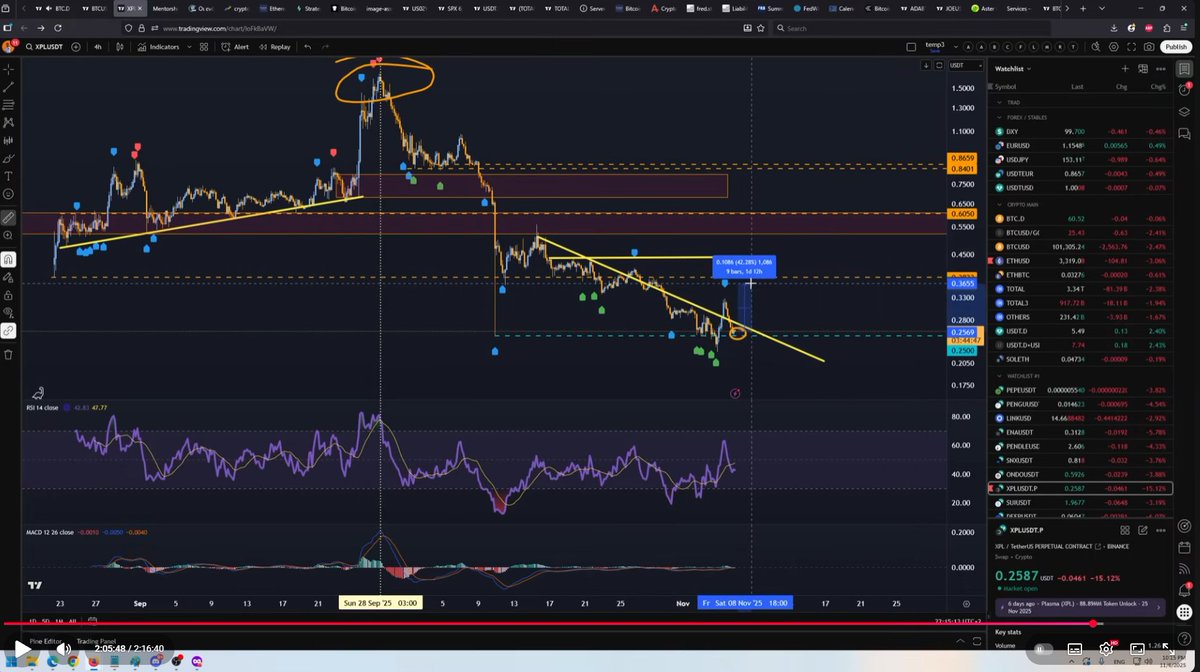Open the 4h timeframe selector
Image resolution: width=1200 pixels, height=672 pixels.
tap(98, 47)
